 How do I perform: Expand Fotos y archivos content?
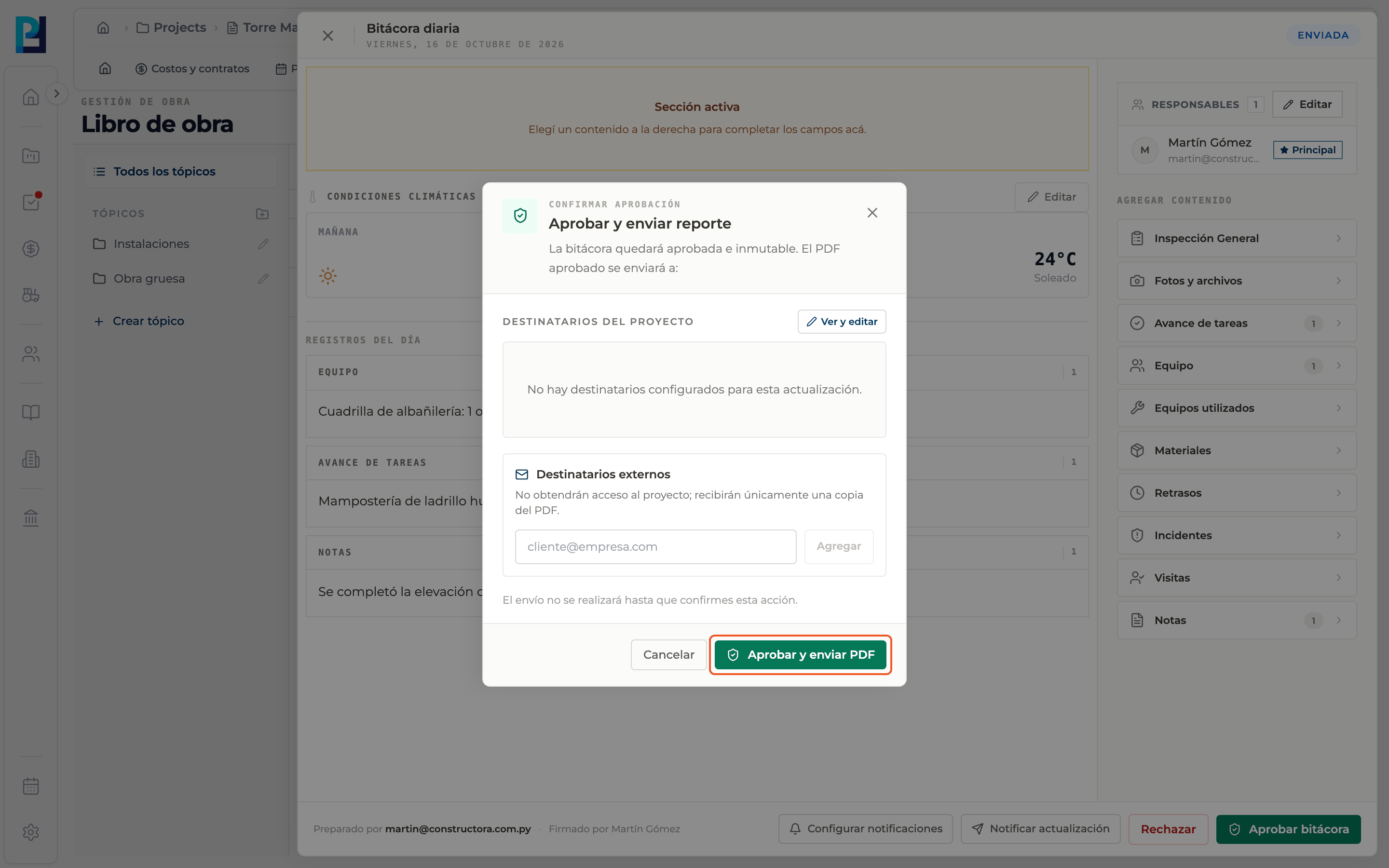1236,281
